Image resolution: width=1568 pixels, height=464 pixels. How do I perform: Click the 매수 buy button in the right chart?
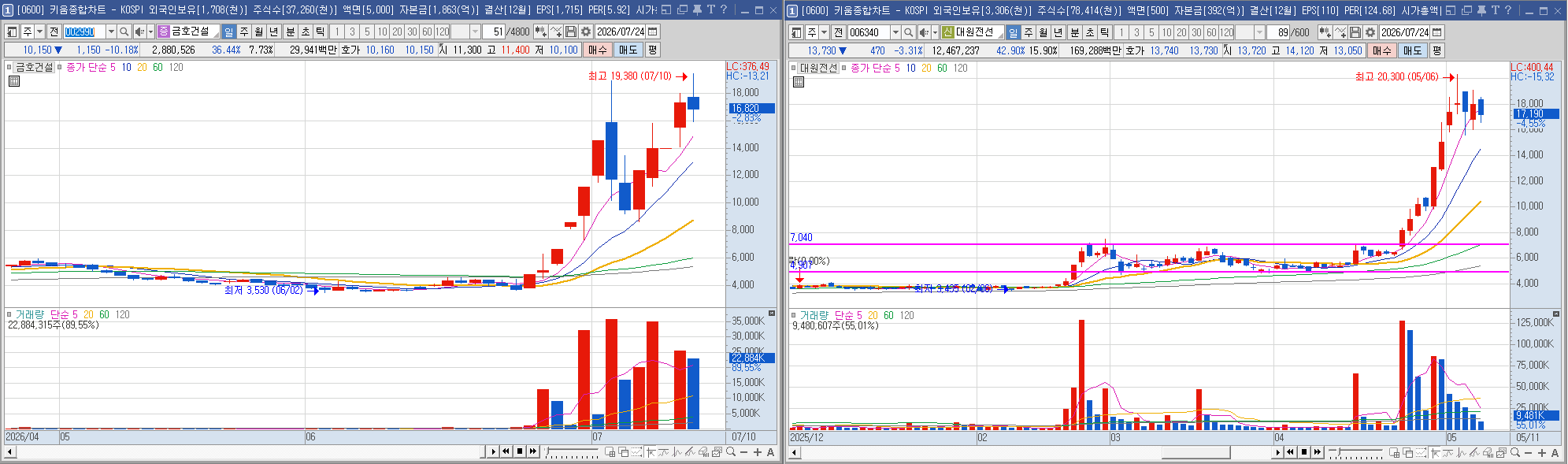pyautogui.click(x=1382, y=50)
